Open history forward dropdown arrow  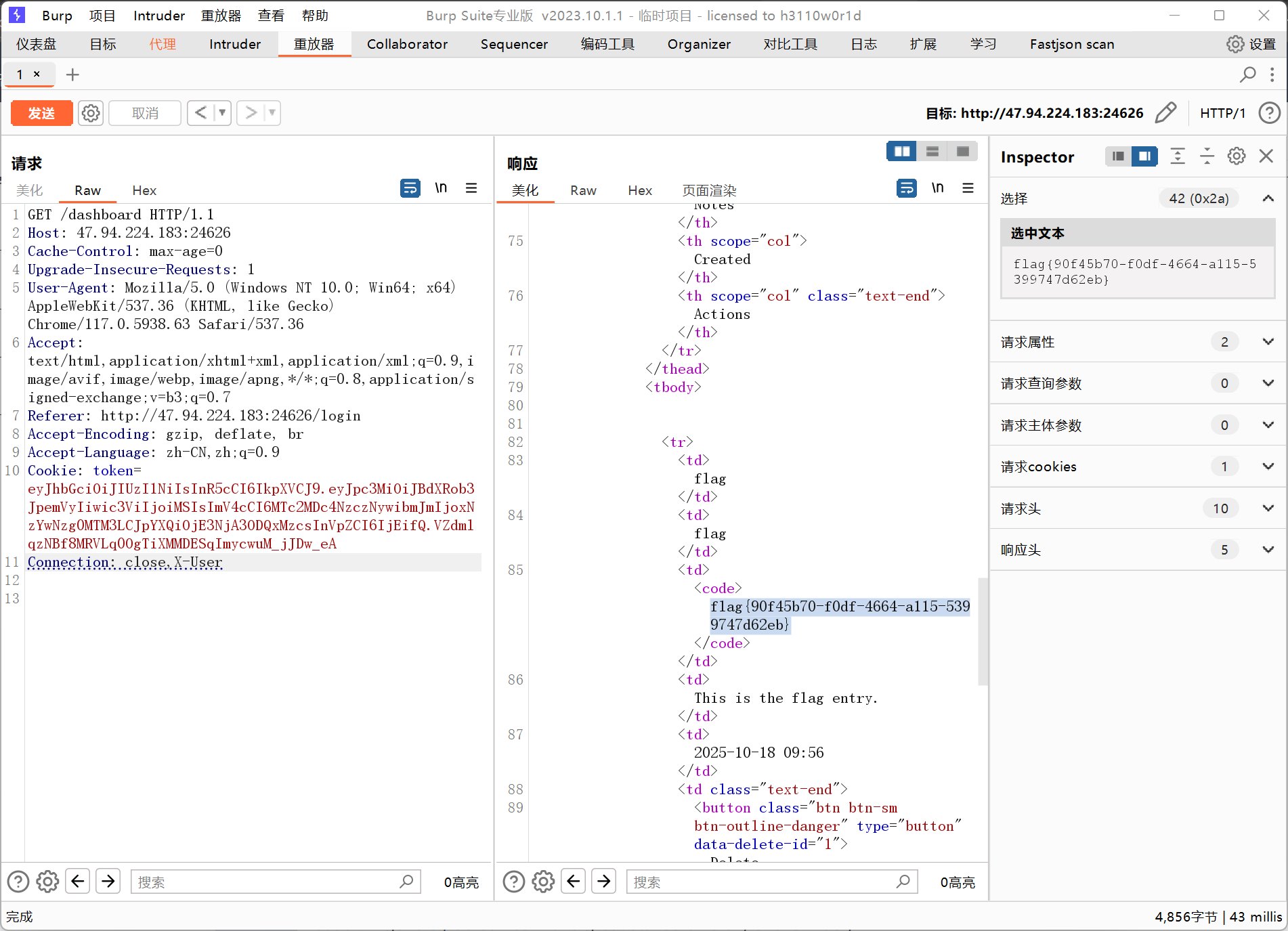pos(272,113)
